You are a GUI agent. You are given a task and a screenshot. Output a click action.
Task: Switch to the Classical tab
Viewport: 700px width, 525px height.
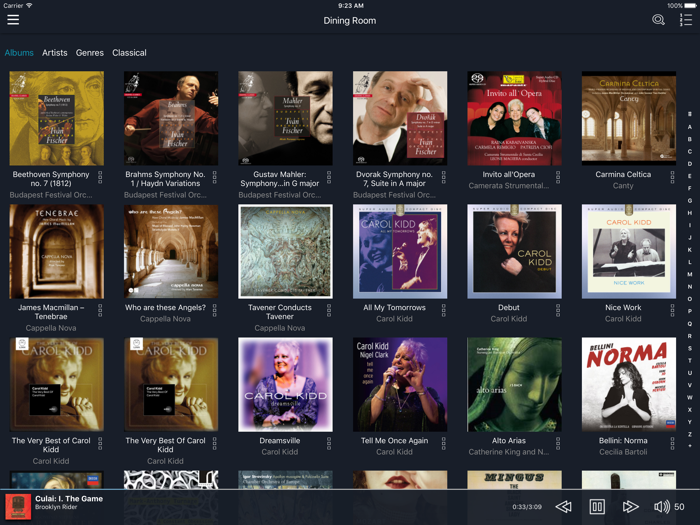point(129,53)
